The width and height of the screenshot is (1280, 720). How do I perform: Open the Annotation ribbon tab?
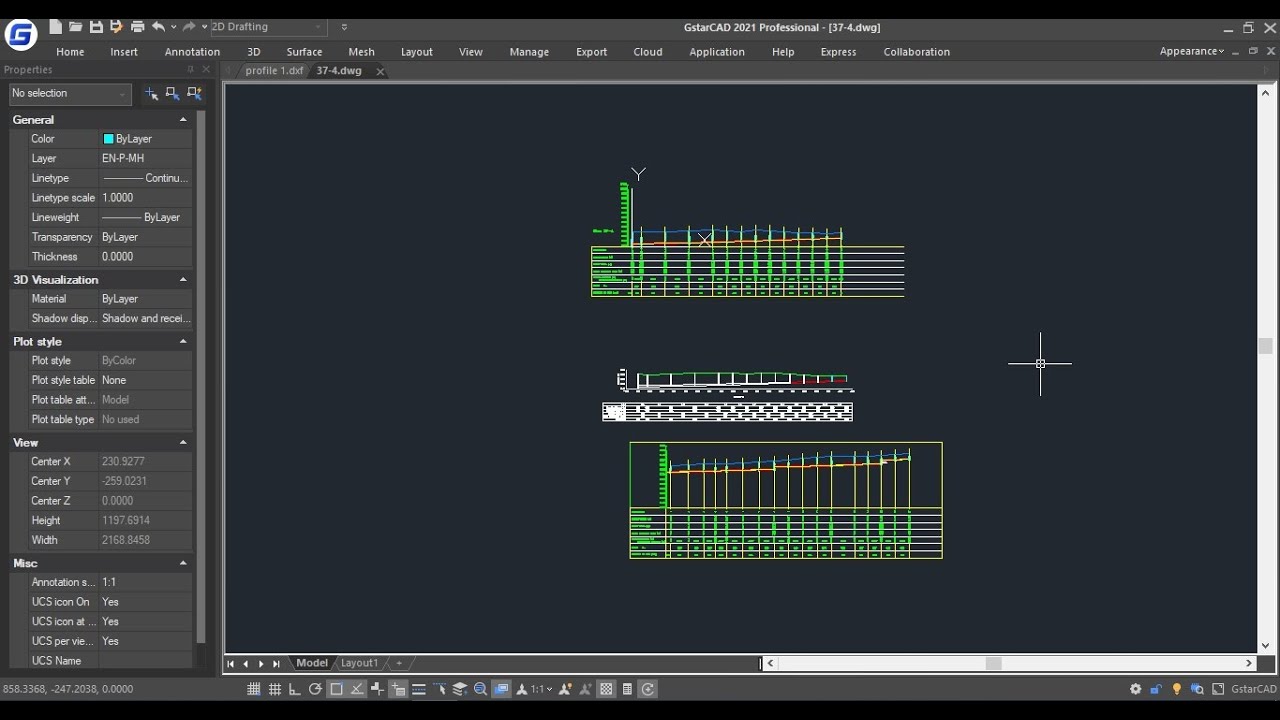click(192, 52)
